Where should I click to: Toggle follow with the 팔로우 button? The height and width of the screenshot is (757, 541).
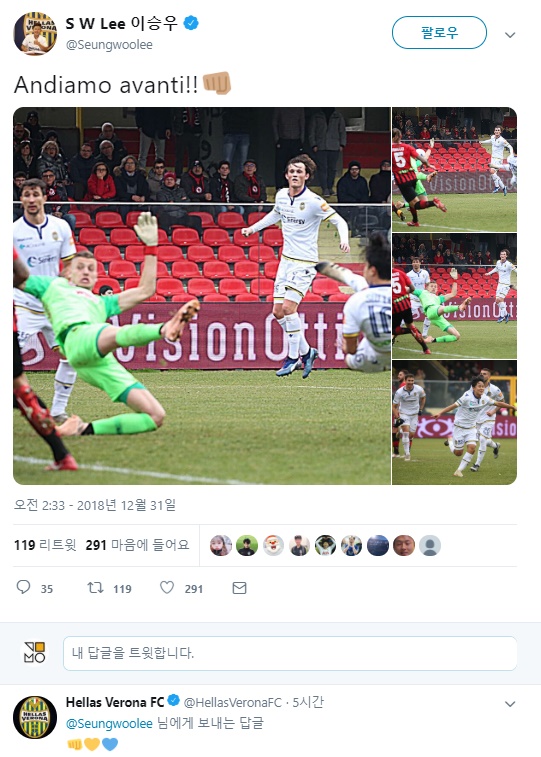click(439, 32)
